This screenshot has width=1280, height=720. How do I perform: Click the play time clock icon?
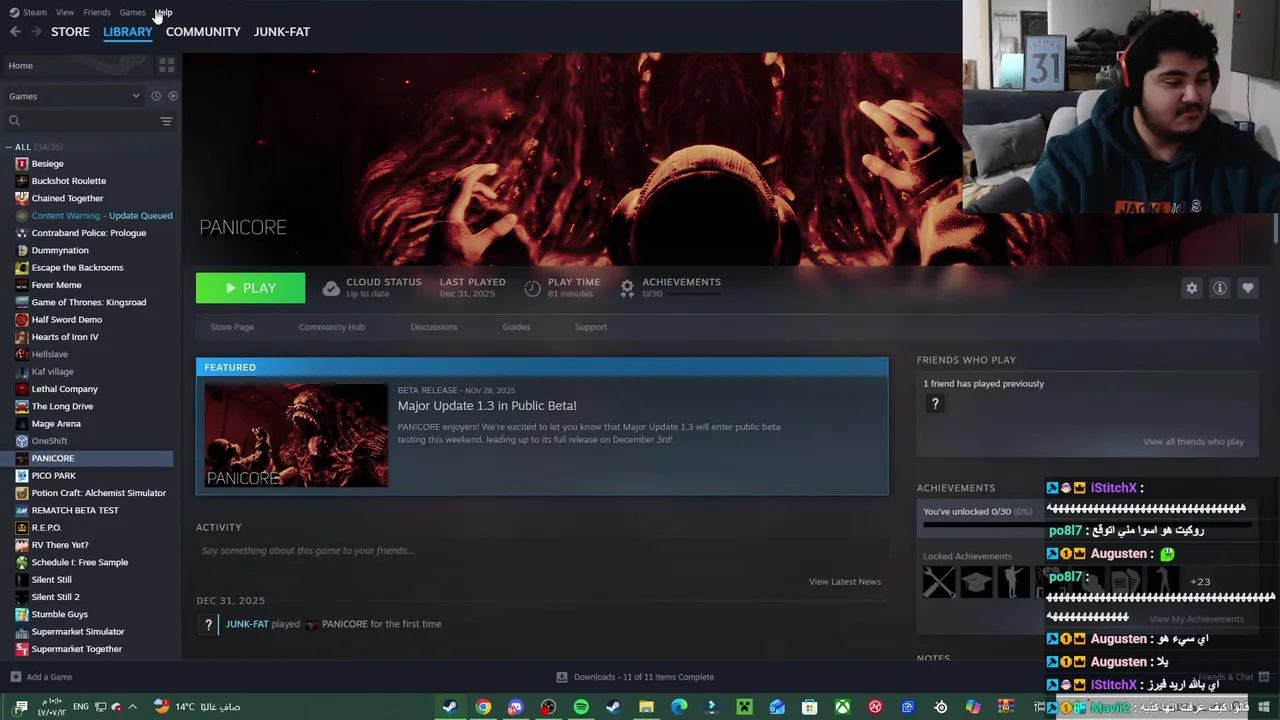point(532,288)
